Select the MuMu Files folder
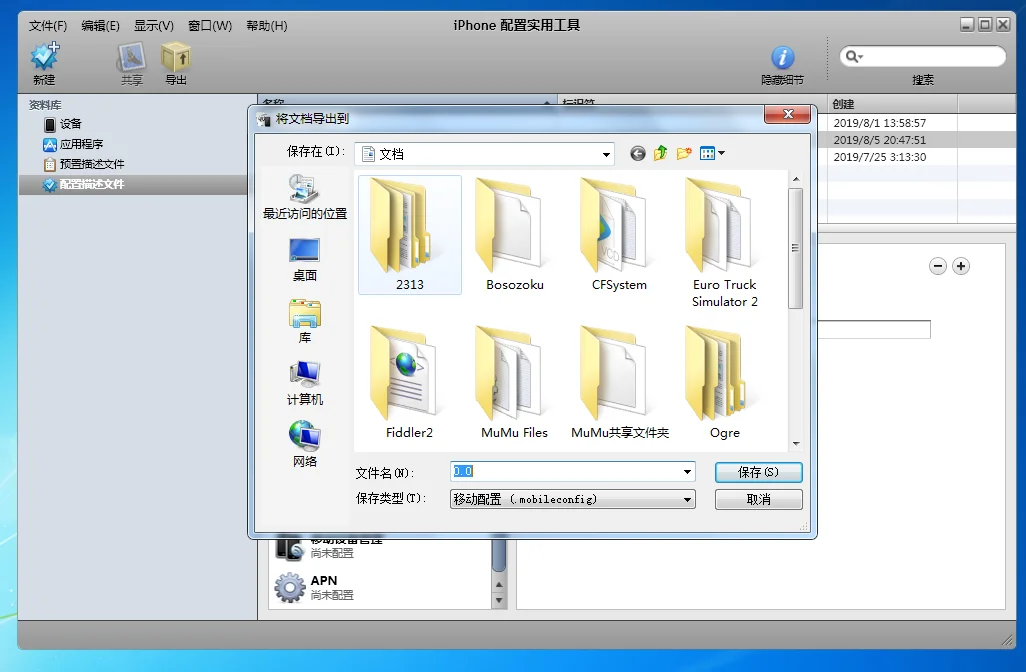The width and height of the screenshot is (1026, 672). (515, 383)
